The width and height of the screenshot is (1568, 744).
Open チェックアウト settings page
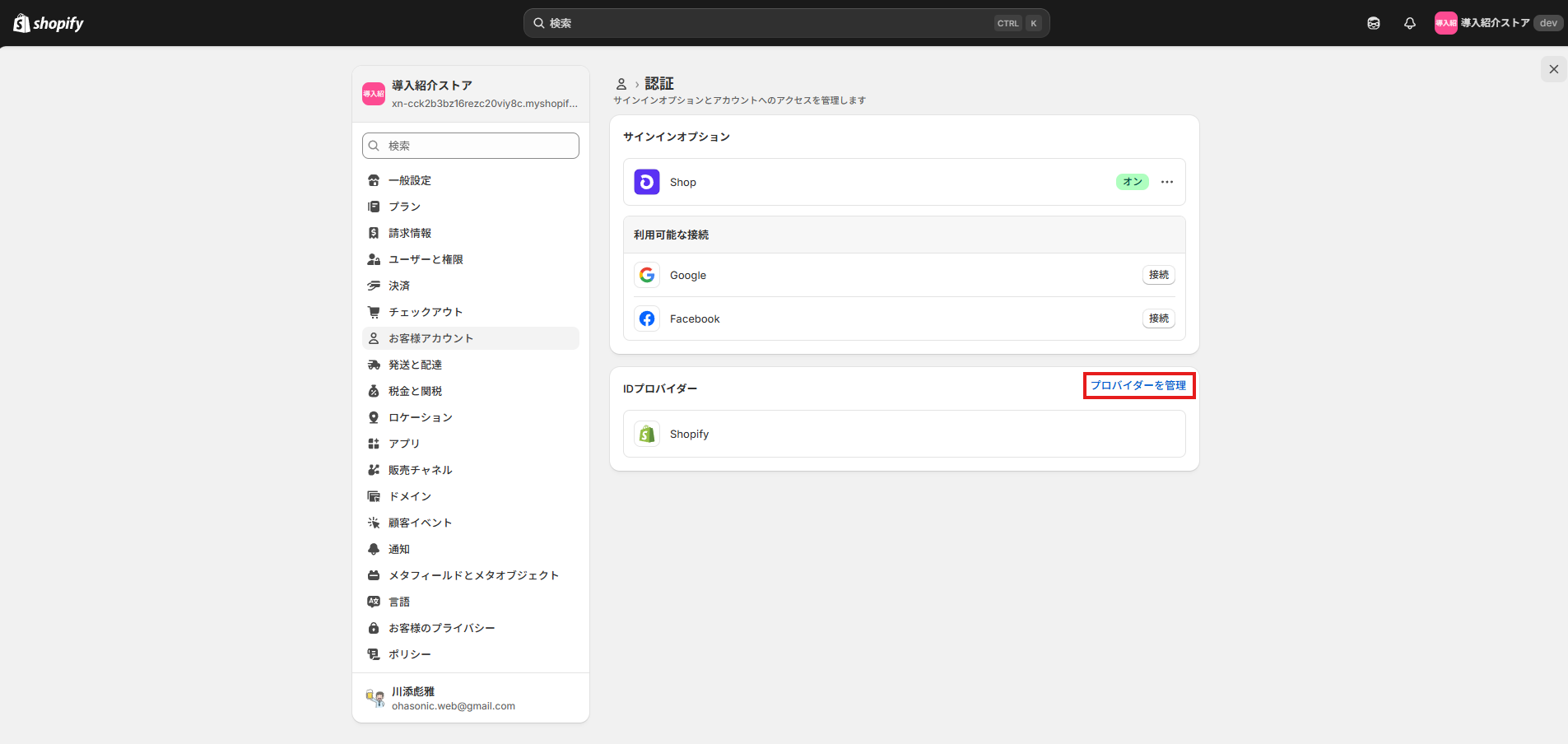coord(426,312)
